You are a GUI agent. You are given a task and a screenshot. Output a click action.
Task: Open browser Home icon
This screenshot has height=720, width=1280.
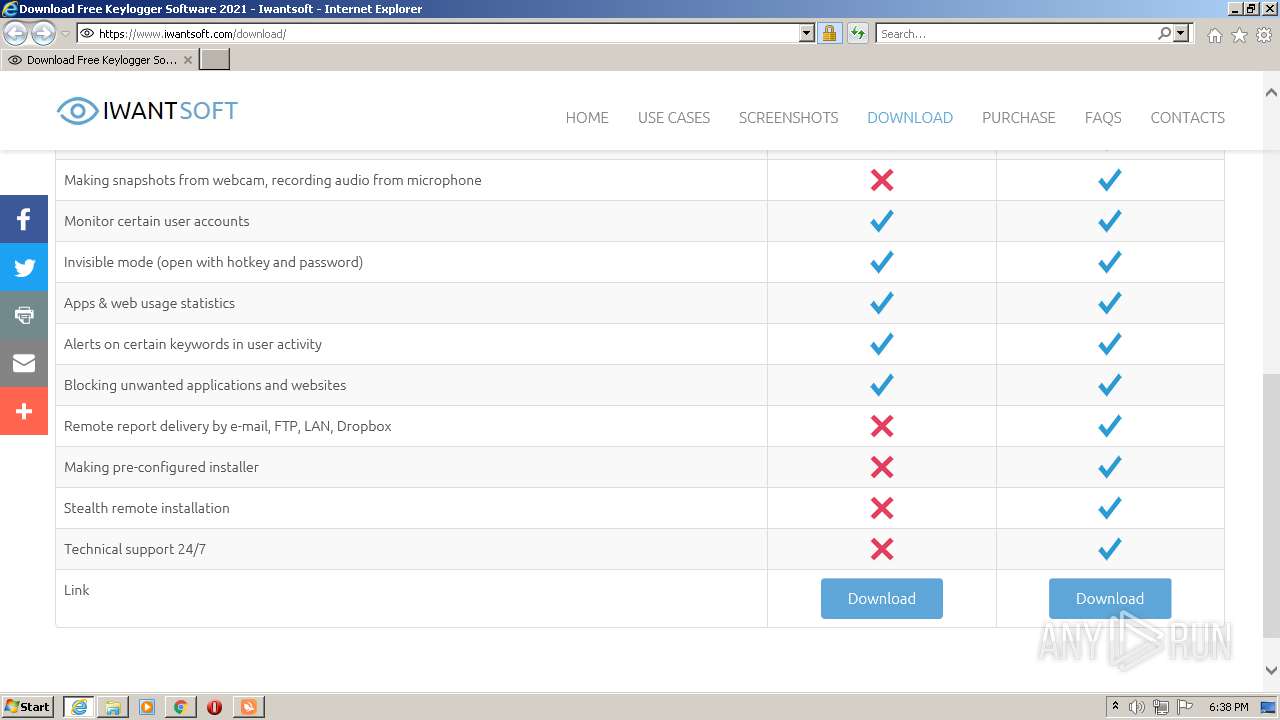pyautogui.click(x=1214, y=35)
